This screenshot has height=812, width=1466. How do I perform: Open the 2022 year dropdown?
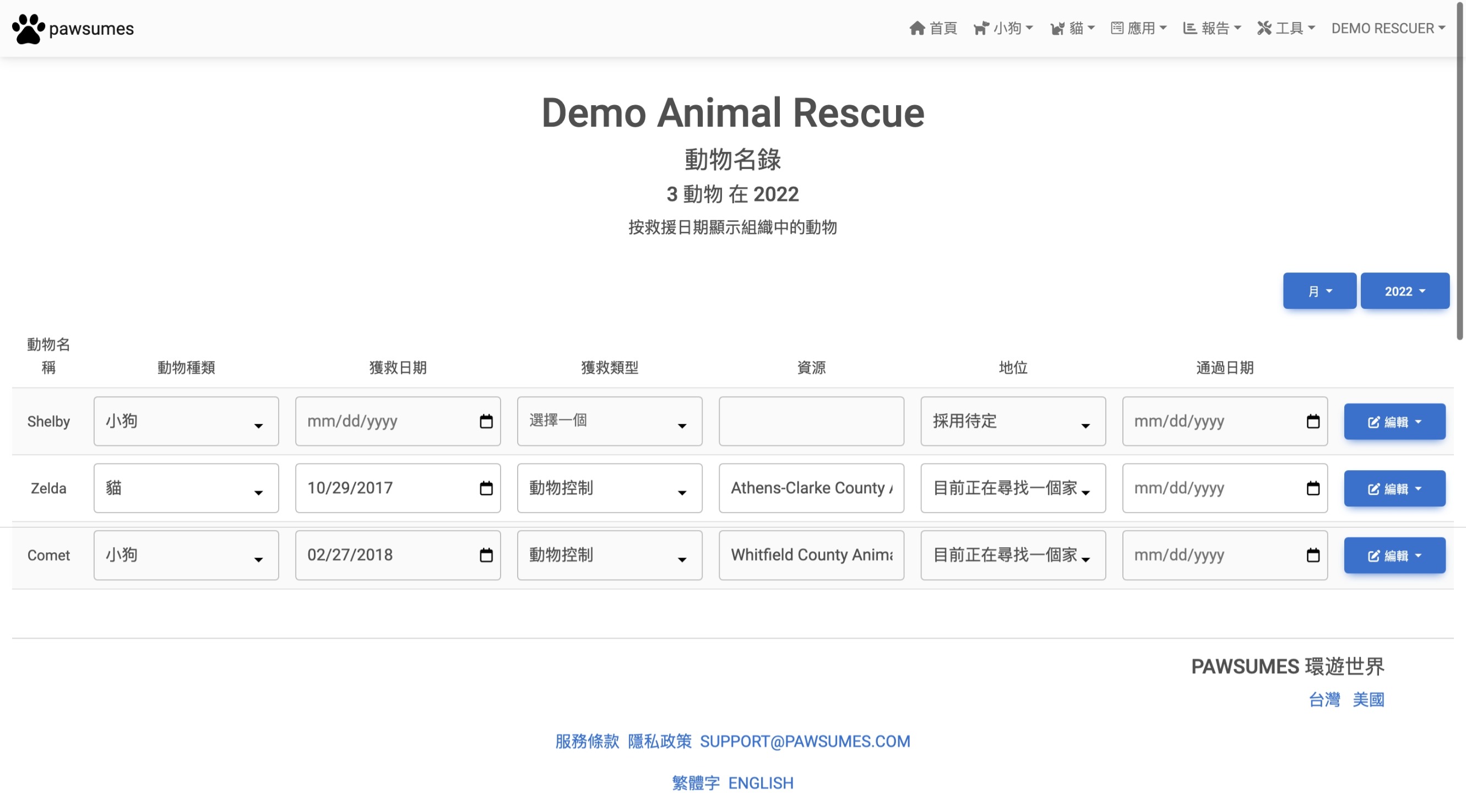(1404, 291)
